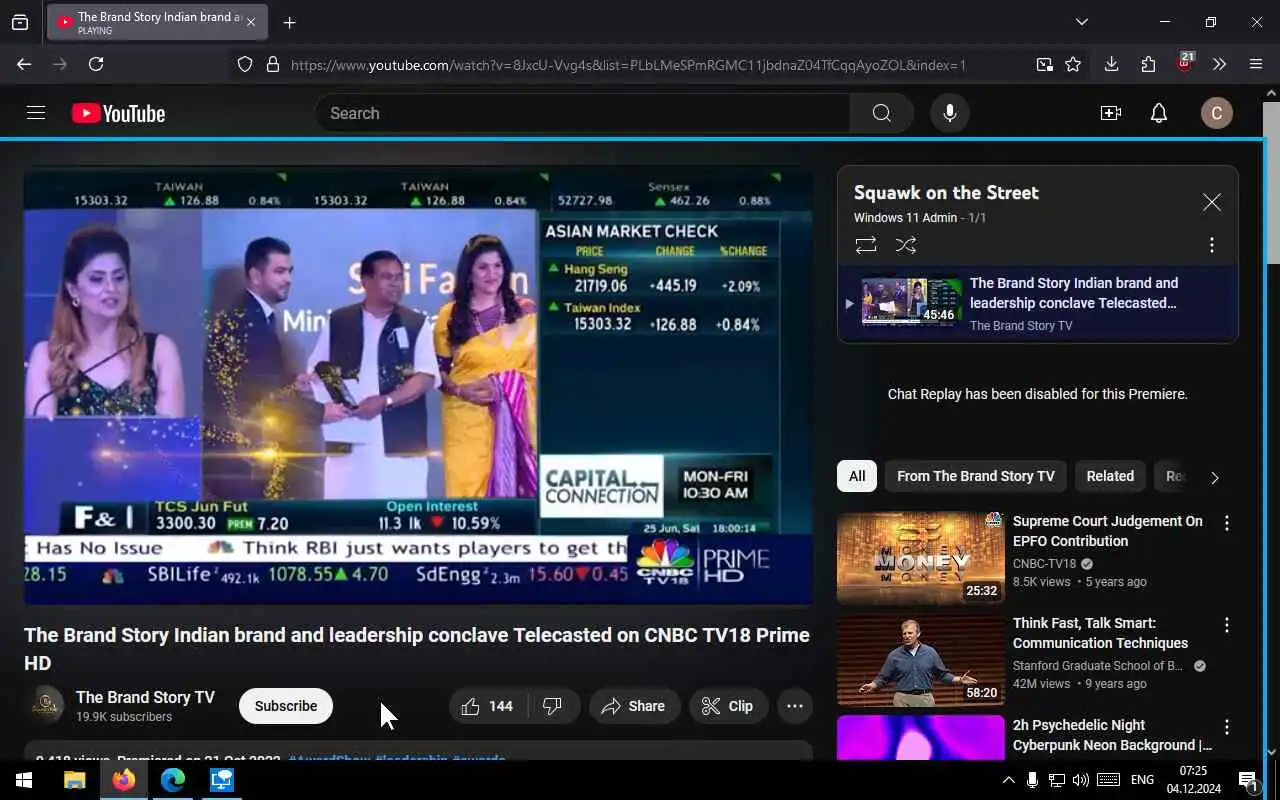Open YouTube notifications bell

(x=1159, y=113)
